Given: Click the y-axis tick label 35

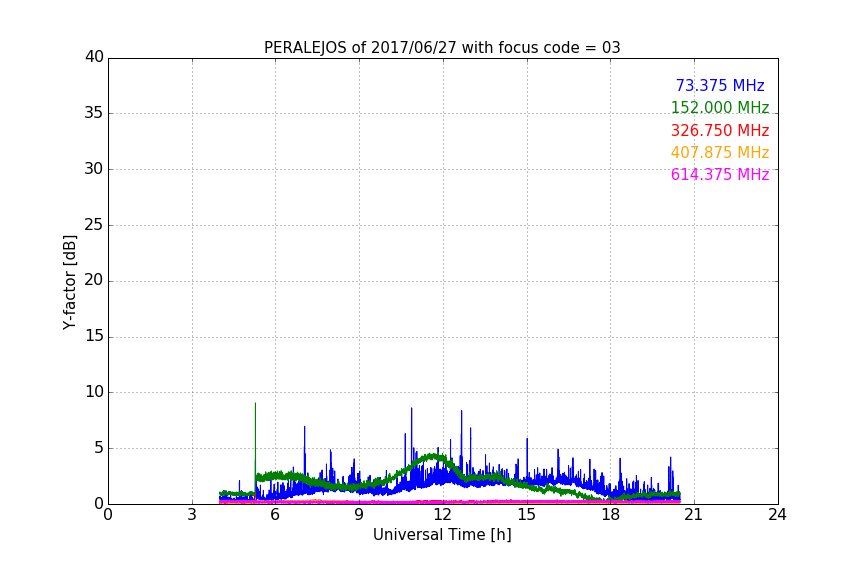Looking at the screenshot, I should 94,113.
